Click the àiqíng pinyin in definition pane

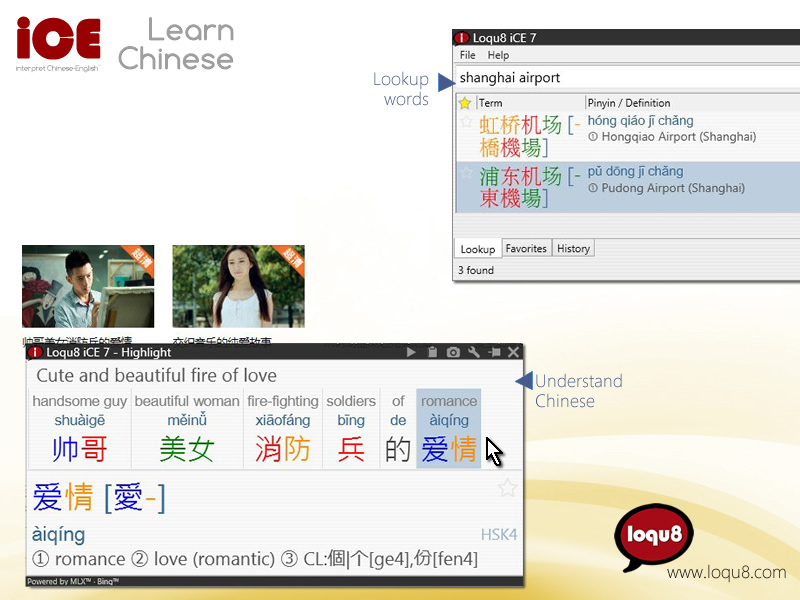pos(58,534)
